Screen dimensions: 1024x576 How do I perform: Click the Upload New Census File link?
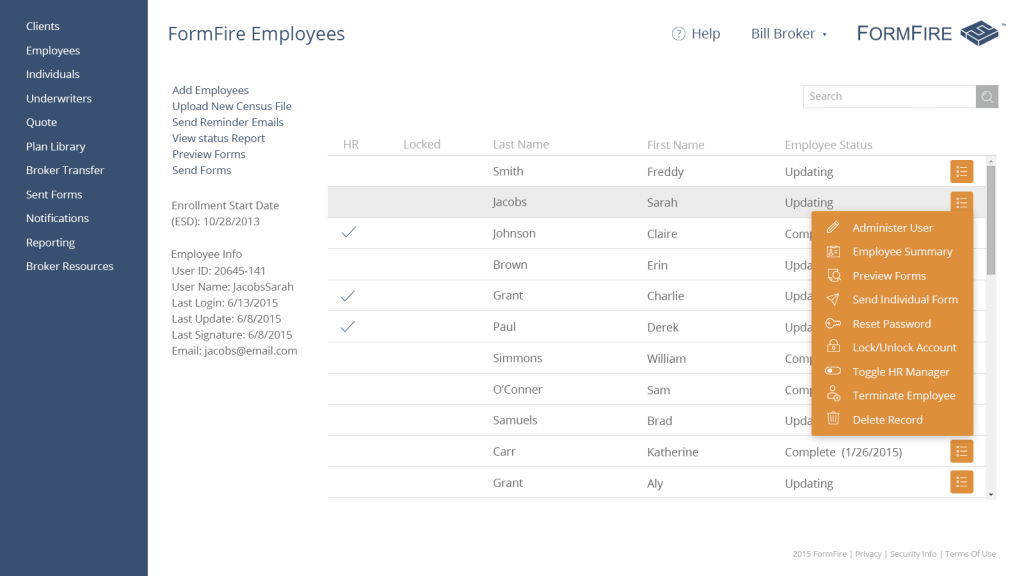point(232,106)
